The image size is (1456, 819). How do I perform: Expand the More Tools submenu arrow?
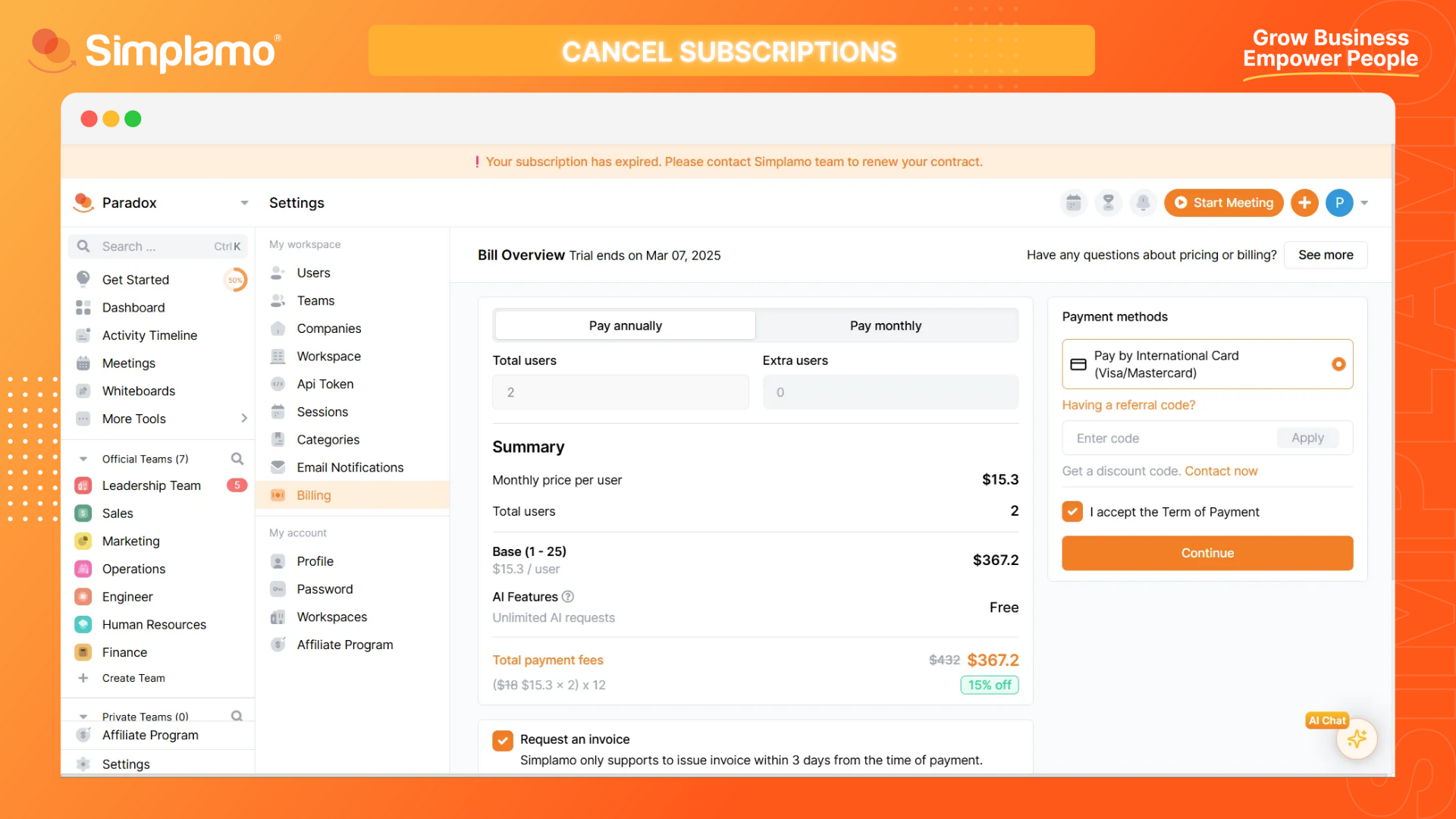[x=244, y=419]
